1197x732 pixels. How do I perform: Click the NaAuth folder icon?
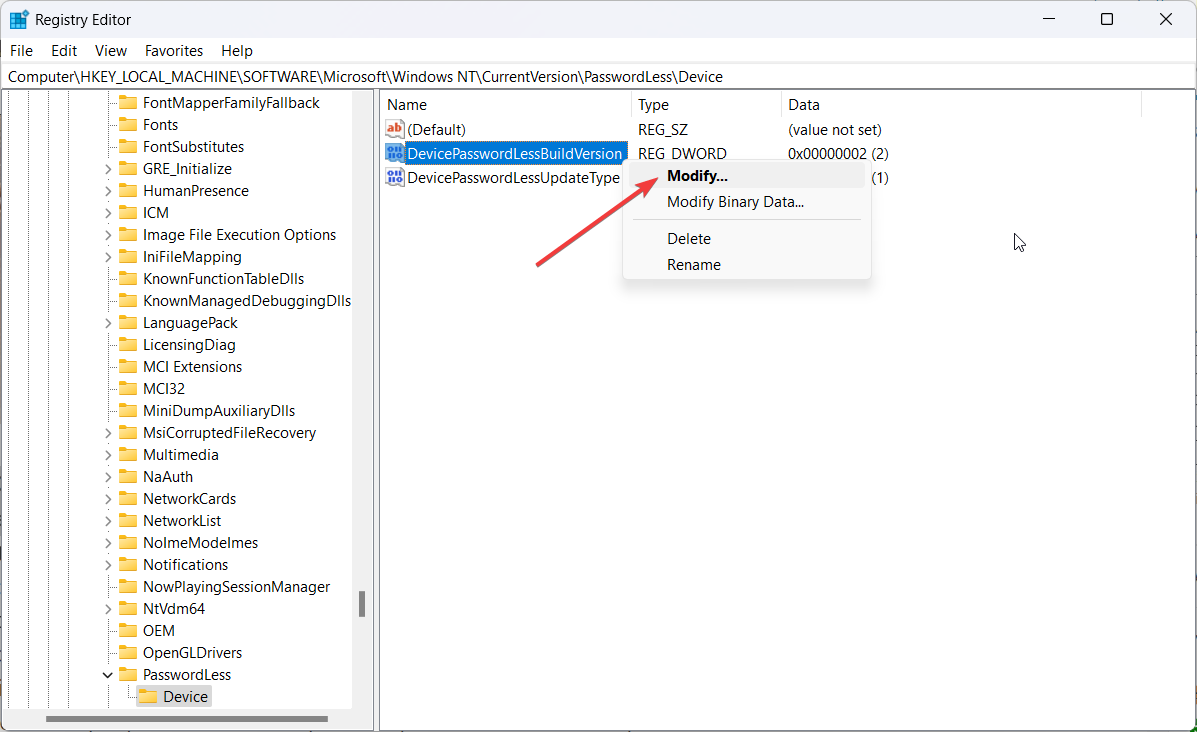(x=128, y=477)
